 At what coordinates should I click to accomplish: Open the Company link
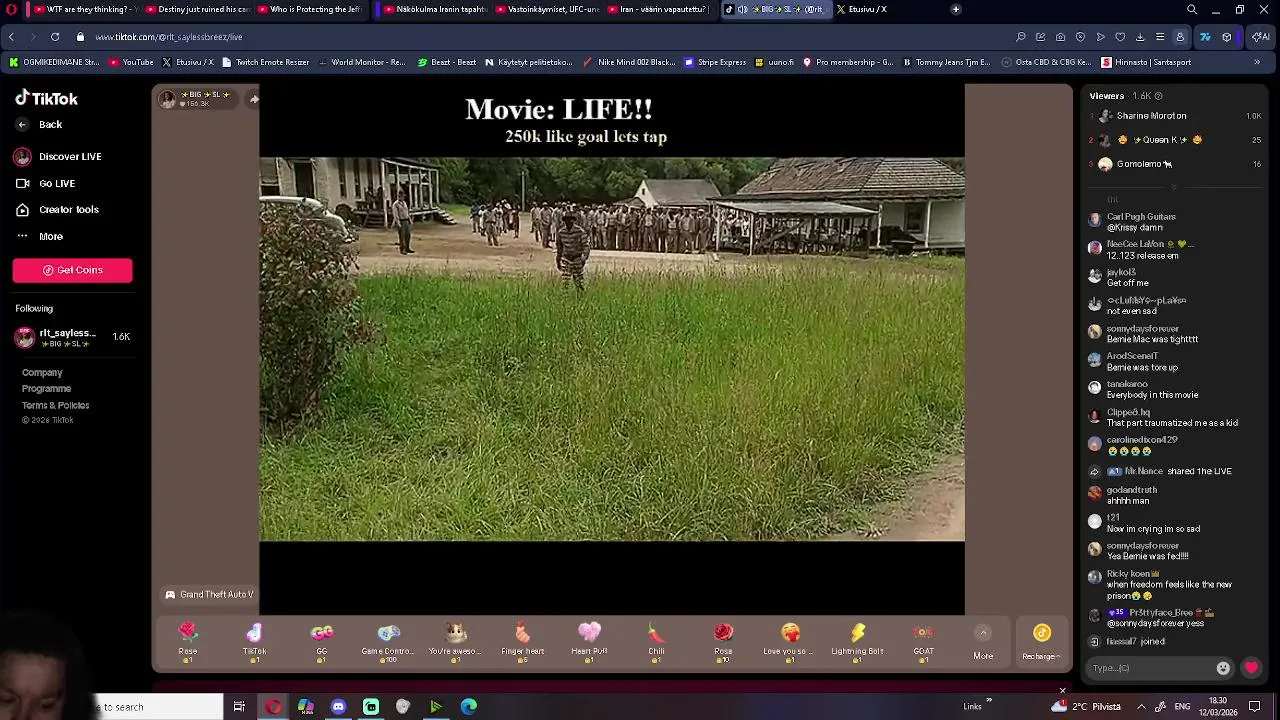42,373
